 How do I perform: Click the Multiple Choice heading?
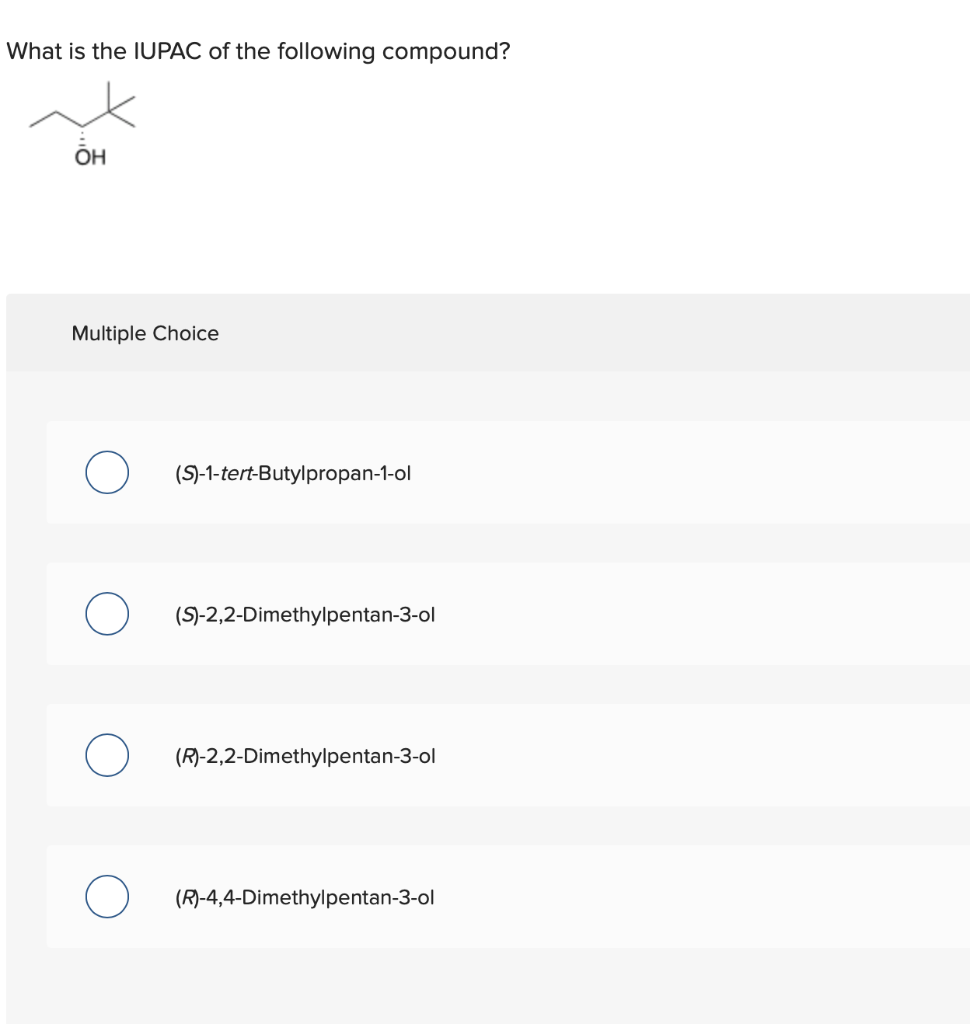[145, 333]
